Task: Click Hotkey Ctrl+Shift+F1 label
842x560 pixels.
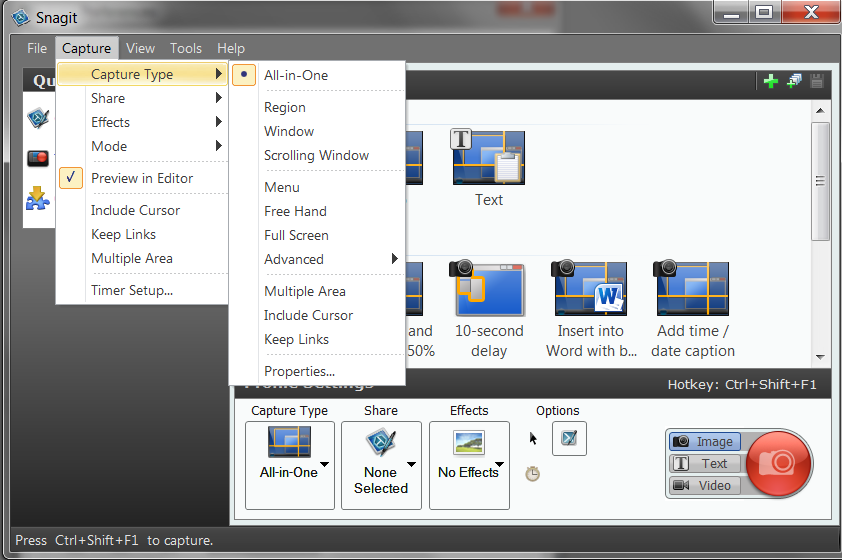Action: tap(742, 384)
